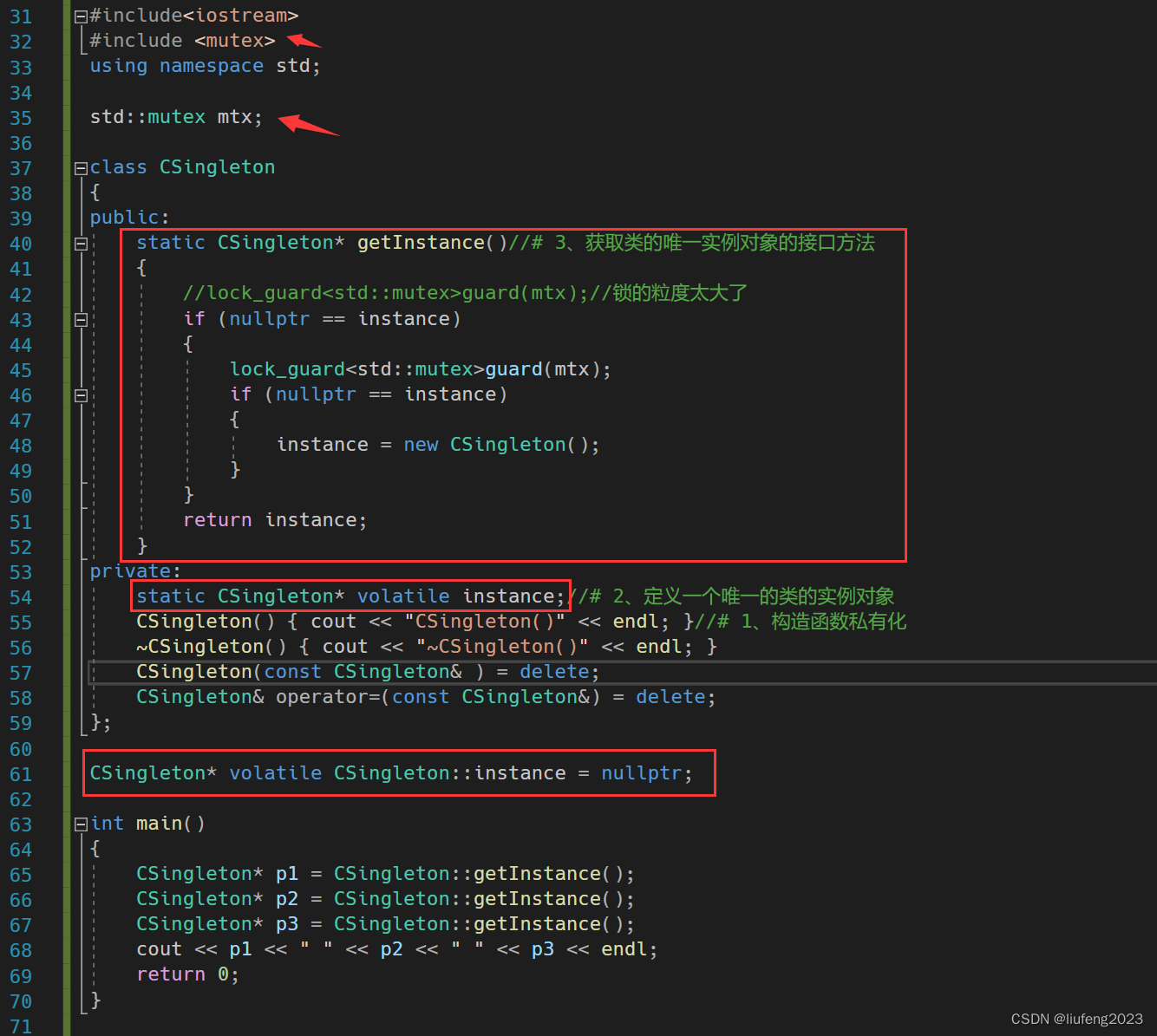Click line number 45 in the gutter

[21, 370]
